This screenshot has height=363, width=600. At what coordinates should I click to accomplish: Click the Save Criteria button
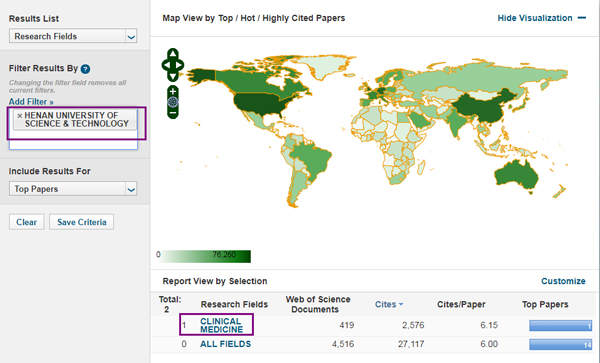82,222
